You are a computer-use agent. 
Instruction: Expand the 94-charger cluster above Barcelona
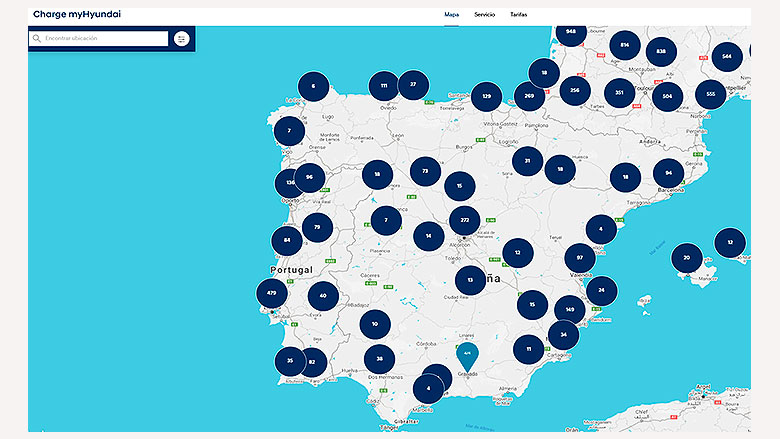(x=669, y=174)
